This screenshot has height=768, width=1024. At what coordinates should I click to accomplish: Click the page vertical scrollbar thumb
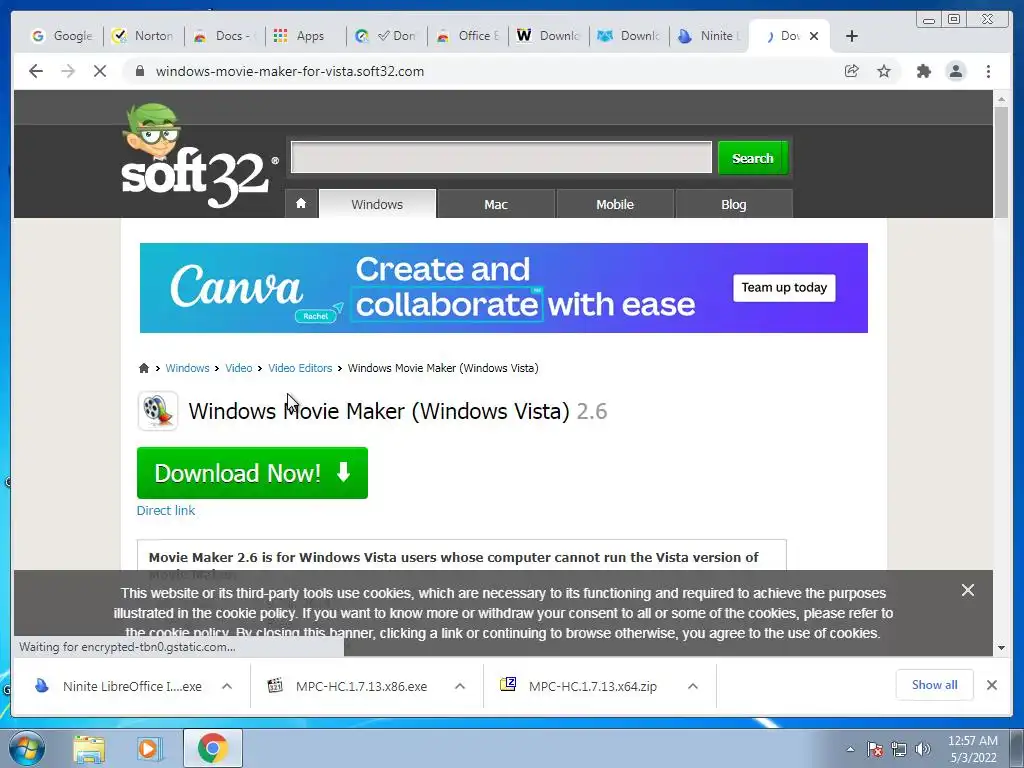1001,162
